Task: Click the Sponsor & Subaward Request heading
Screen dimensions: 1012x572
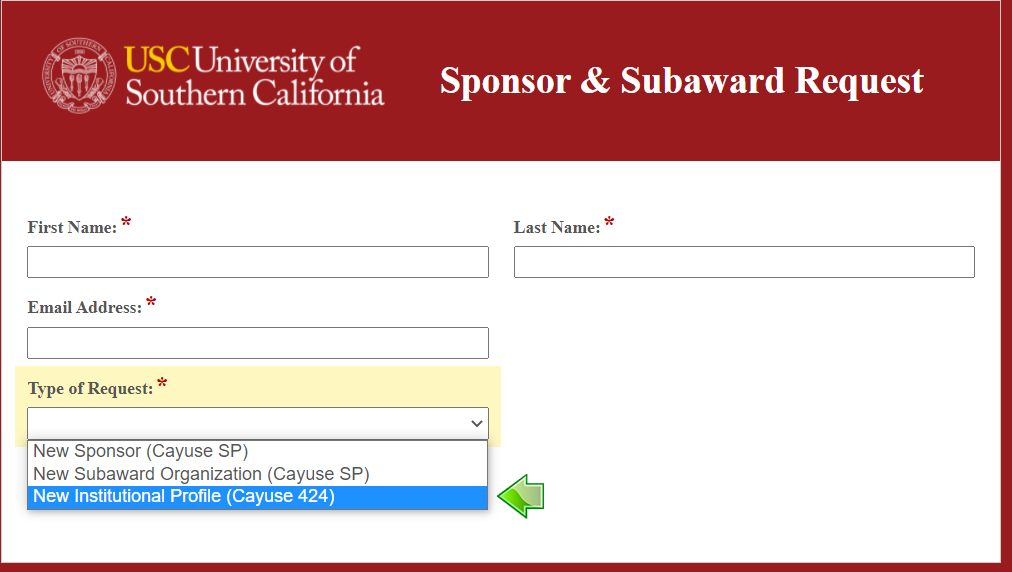Action: (x=682, y=81)
